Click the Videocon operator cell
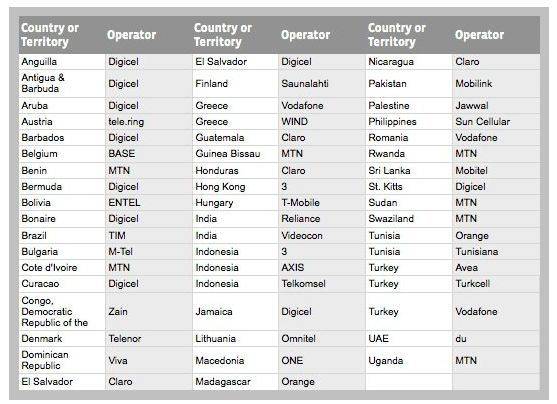The image size is (557, 404). pos(322,236)
